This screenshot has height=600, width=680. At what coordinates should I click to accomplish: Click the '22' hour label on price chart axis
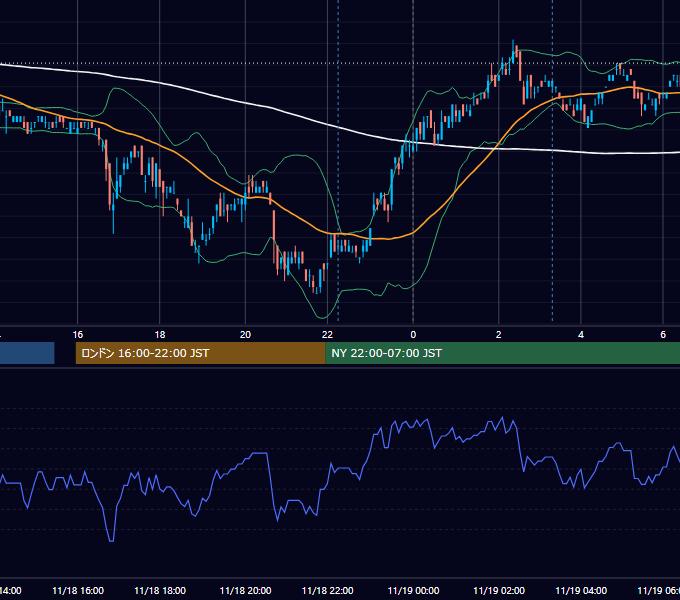point(327,335)
